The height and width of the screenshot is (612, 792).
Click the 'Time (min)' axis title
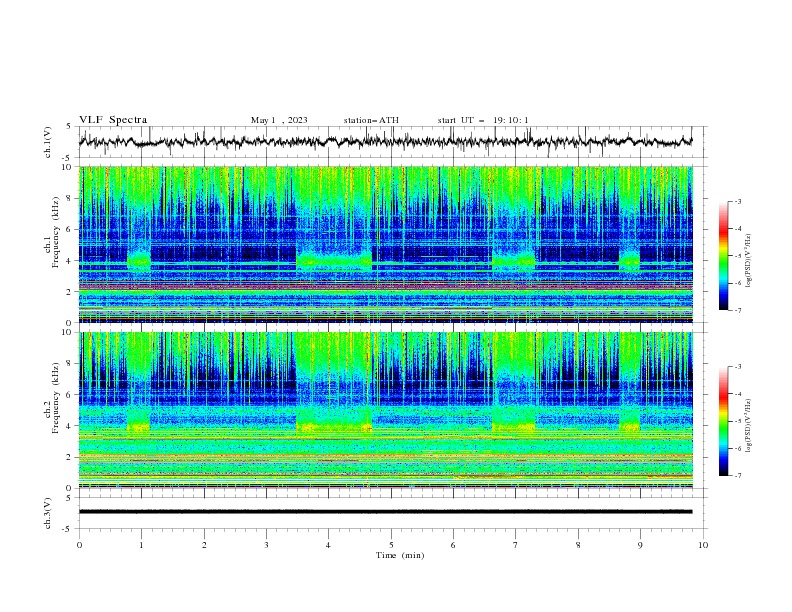click(400, 555)
